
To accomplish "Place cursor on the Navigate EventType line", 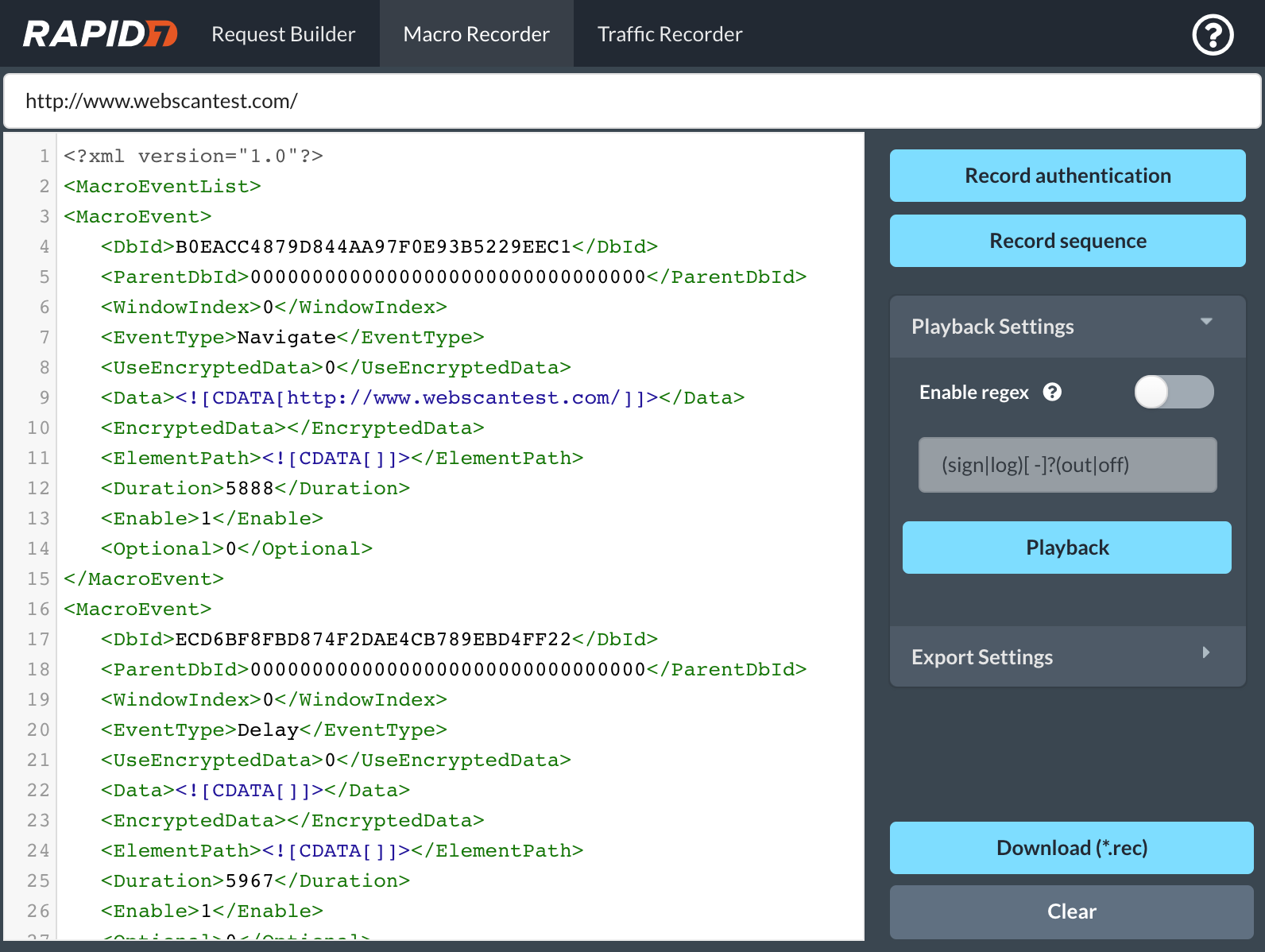I will (x=292, y=338).
